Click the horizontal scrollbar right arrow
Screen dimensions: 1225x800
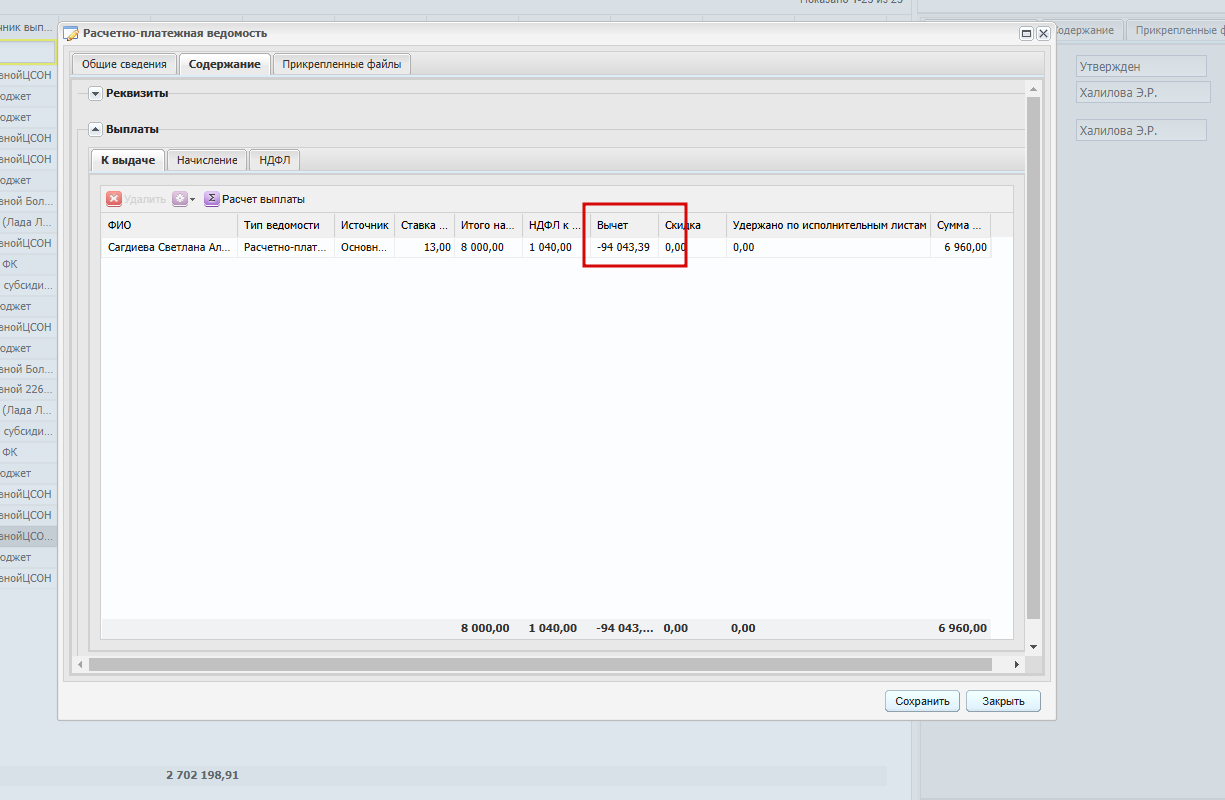pos(1017,664)
